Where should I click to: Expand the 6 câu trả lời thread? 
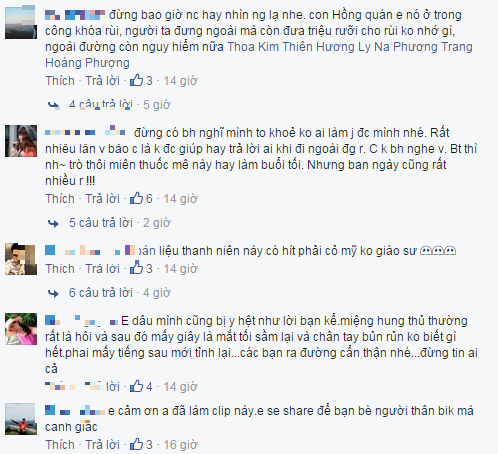(101, 293)
